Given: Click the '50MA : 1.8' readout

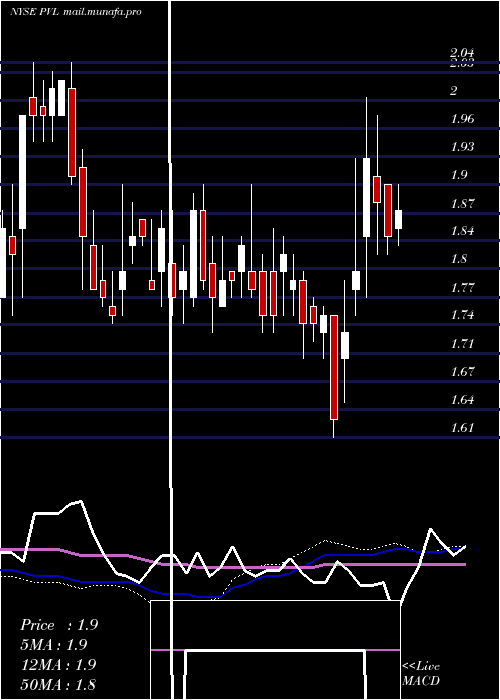Looking at the screenshot, I should (x=58, y=684).
